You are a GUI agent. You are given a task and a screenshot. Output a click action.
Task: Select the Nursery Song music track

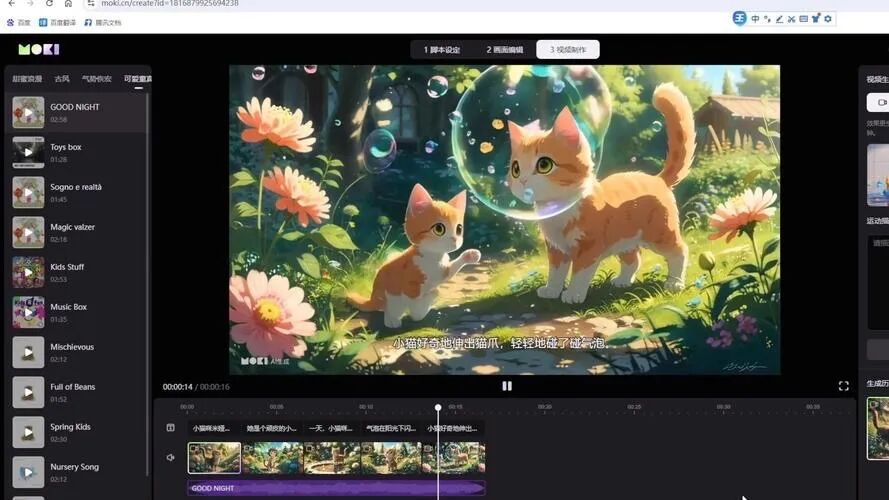click(74, 467)
